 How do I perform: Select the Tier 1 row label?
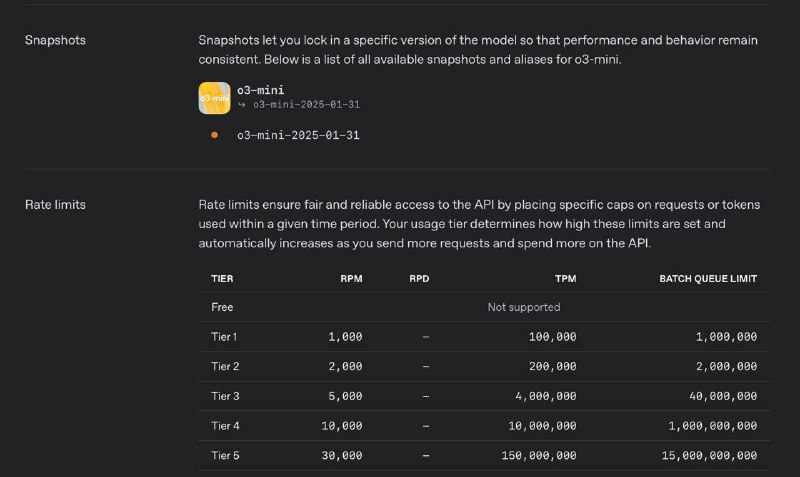[225, 337]
